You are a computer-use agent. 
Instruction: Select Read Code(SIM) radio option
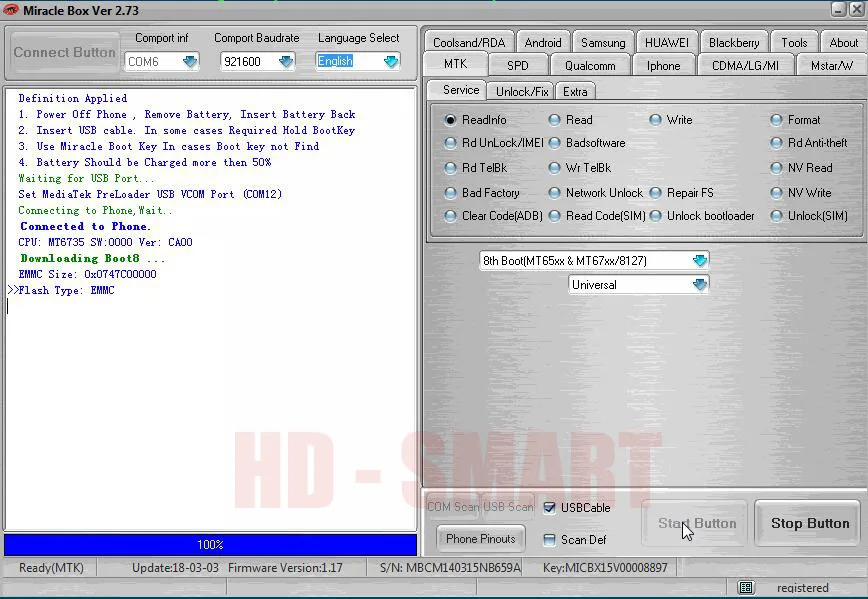point(554,216)
